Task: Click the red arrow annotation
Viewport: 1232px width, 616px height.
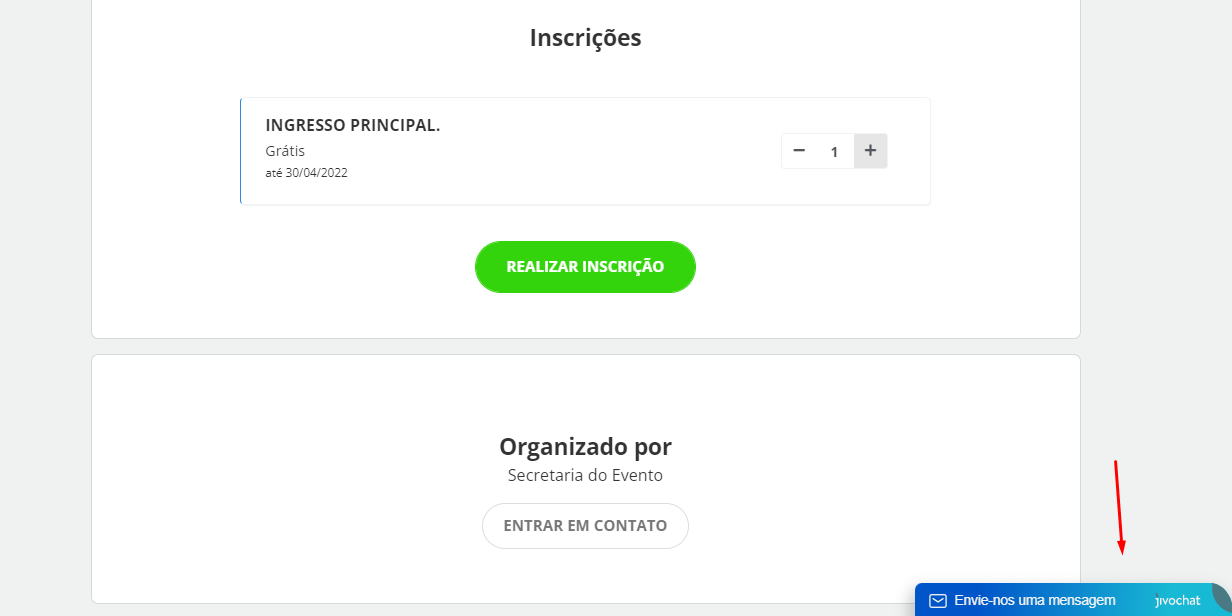Action: 1119,507
